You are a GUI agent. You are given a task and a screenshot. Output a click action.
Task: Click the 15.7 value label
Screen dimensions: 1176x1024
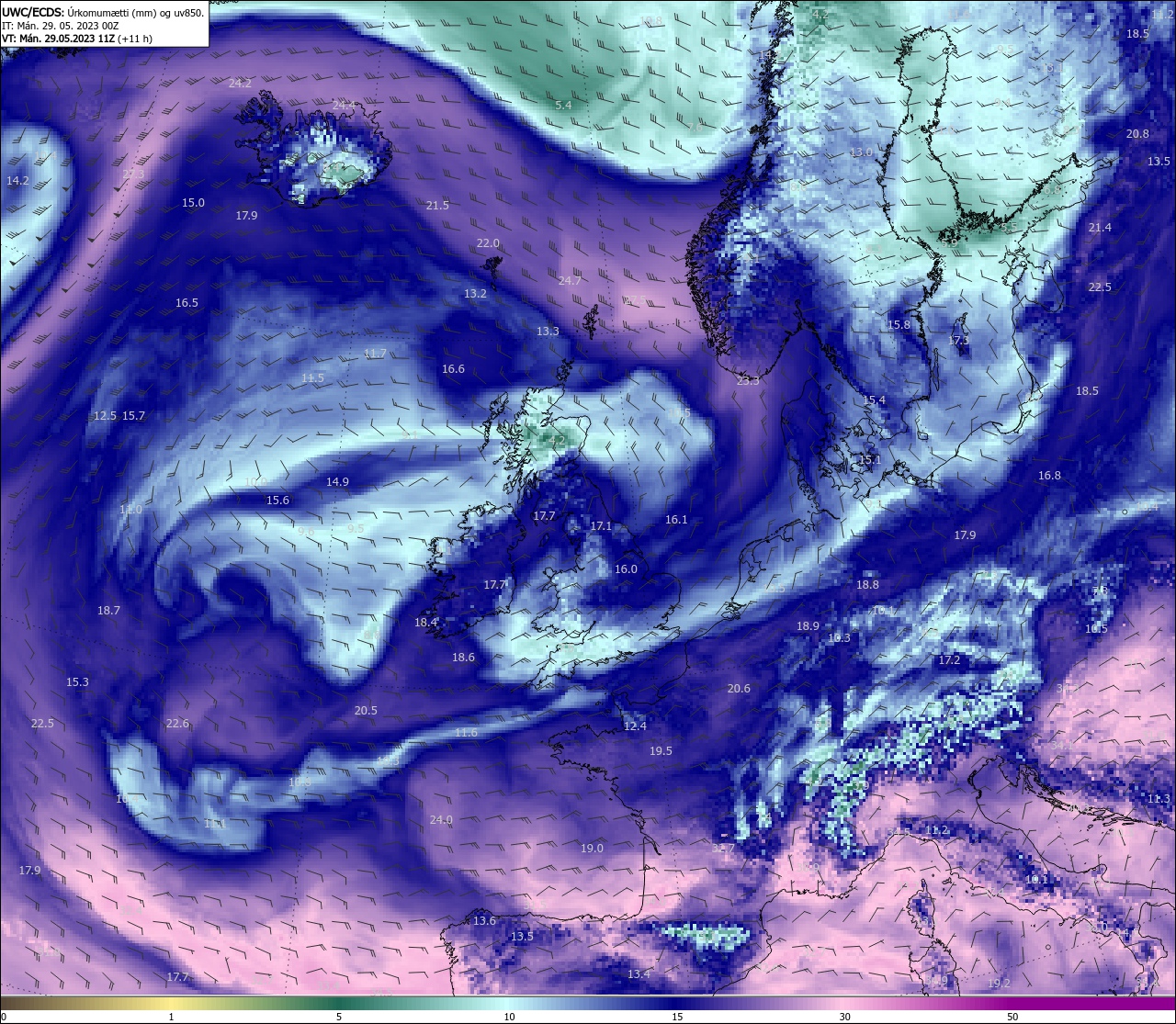point(133,416)
